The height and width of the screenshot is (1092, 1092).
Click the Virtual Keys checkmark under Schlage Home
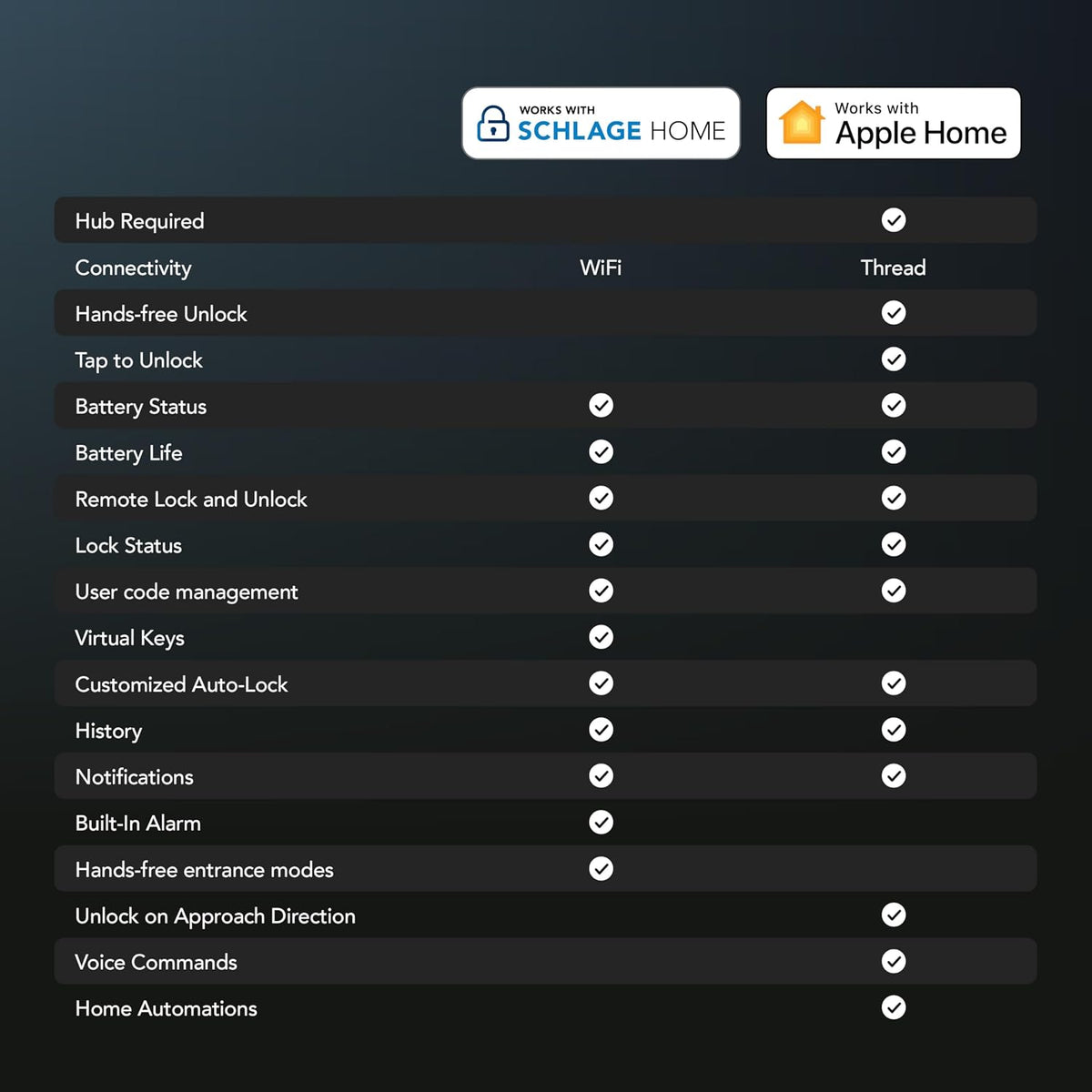point(601,637)
